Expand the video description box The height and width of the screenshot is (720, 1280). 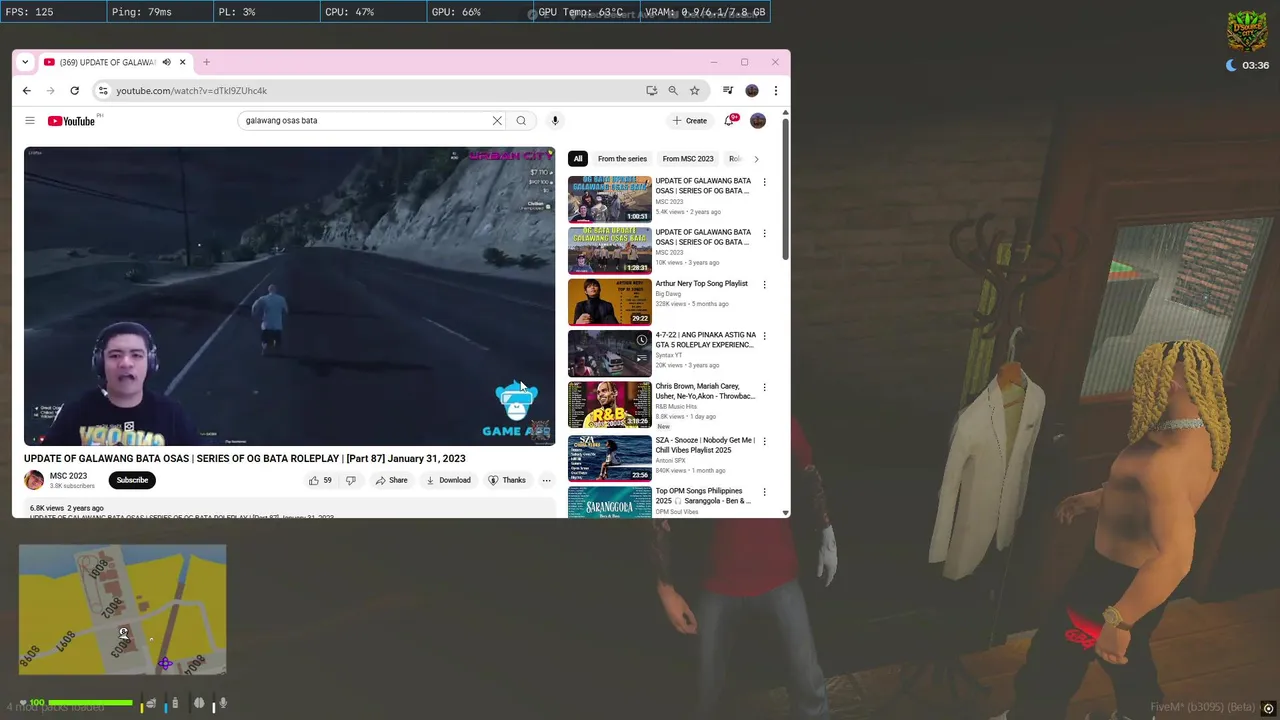pos(290,510)
